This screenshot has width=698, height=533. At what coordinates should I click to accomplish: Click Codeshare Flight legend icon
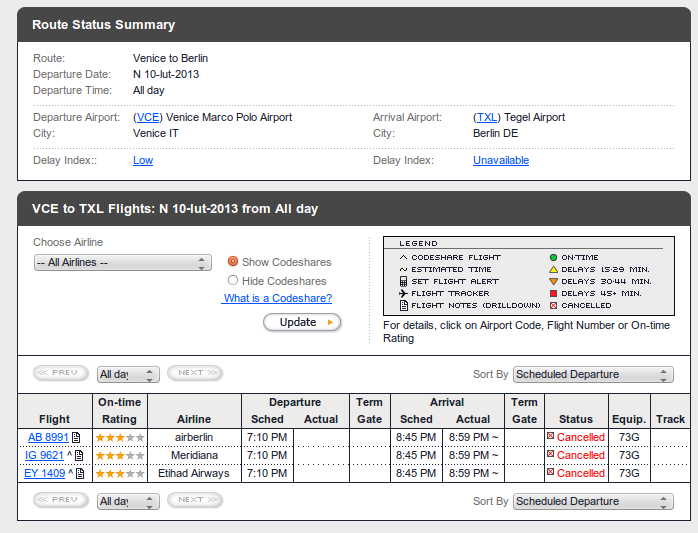[x=403, y=257]
